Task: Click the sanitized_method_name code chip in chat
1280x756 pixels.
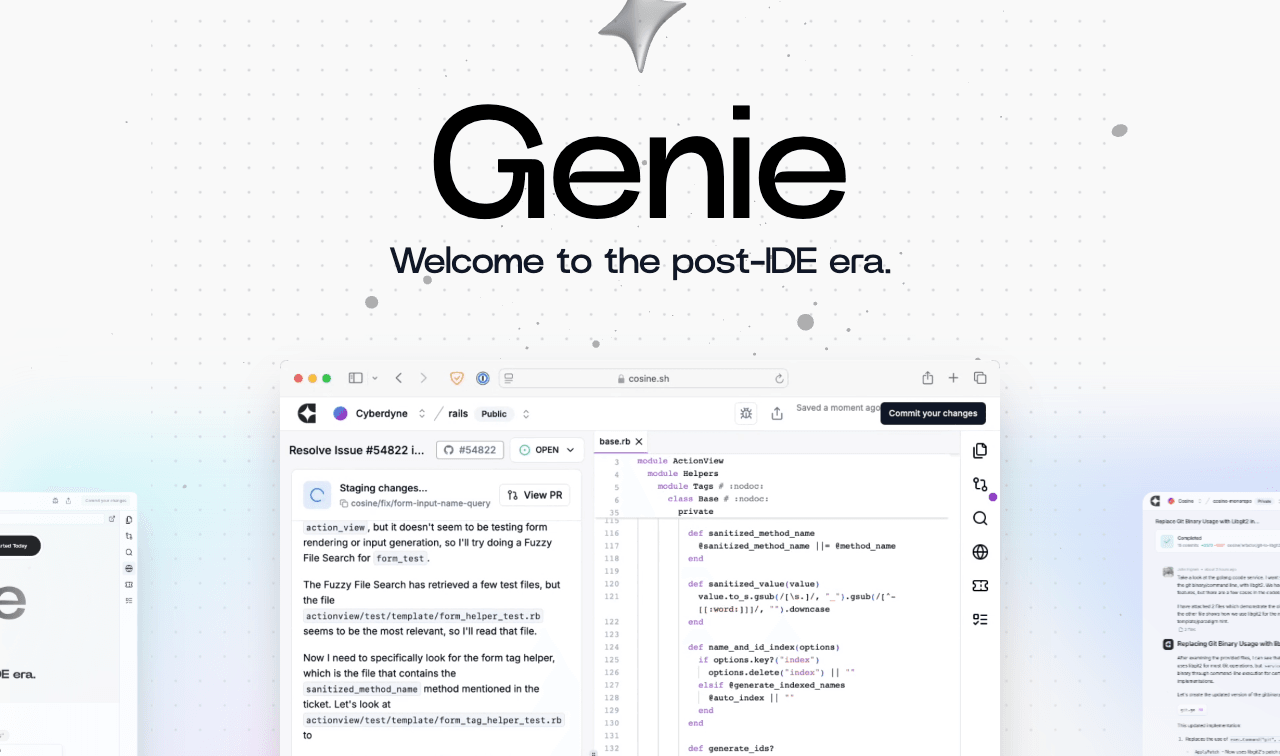Action: point(362,689)
